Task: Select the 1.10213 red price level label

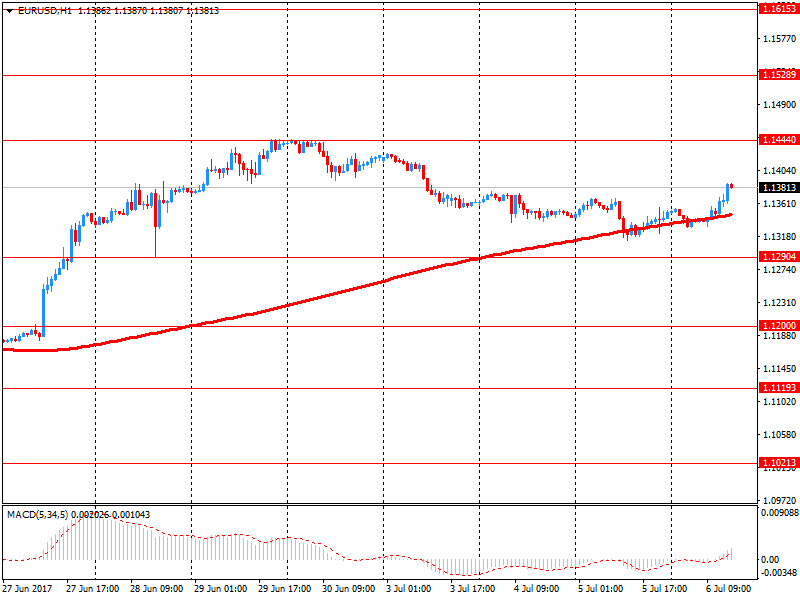Action: 779,462
